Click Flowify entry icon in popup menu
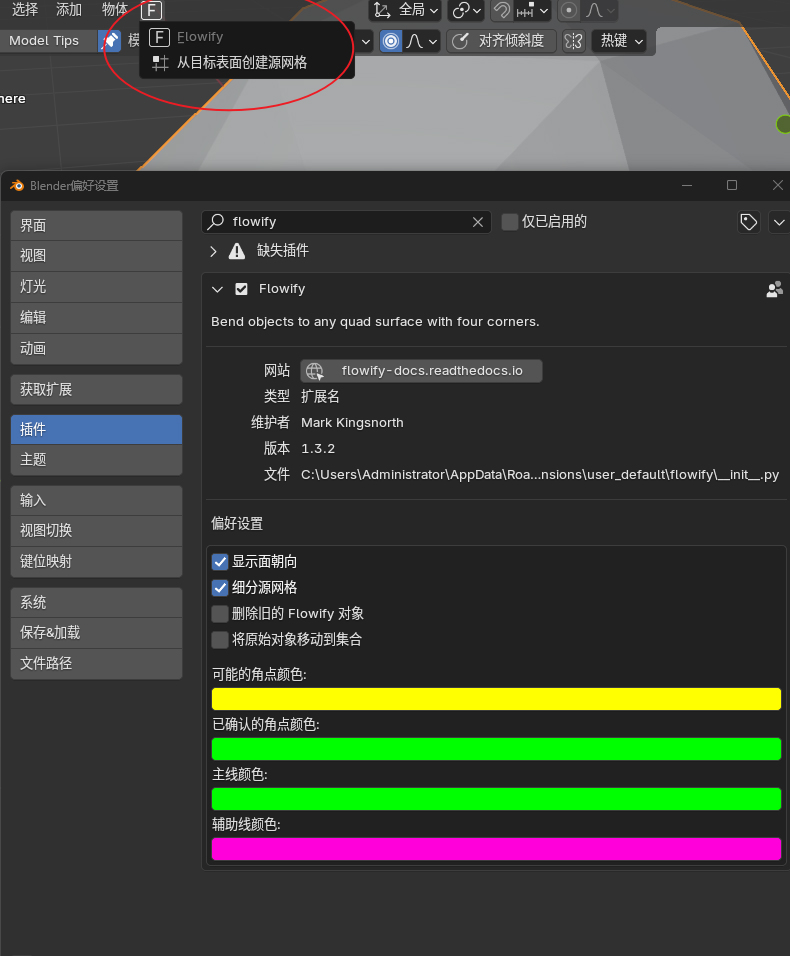Screen dimensions: 790x956 click(160, 37)
